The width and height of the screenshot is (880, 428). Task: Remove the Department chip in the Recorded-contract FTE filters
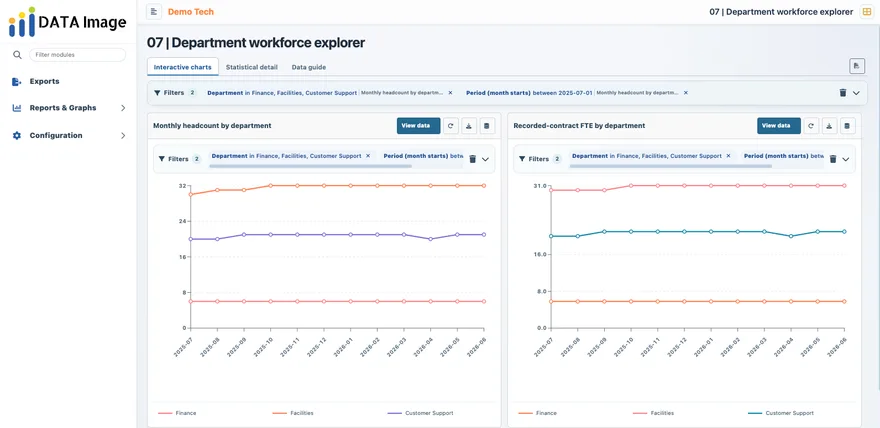[728, 156]
